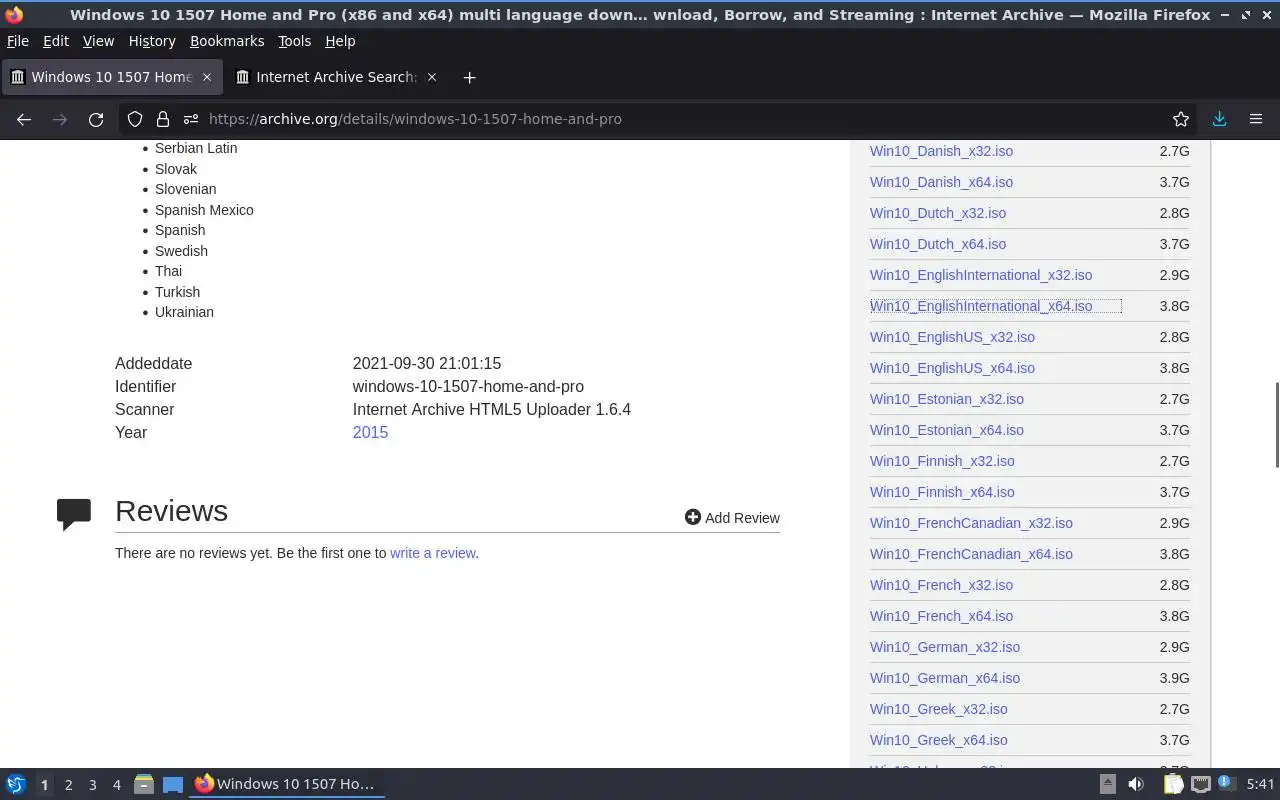Bookmark this page with star icon
Screen dimensions: 1280x800
[x=1181, y=119]
